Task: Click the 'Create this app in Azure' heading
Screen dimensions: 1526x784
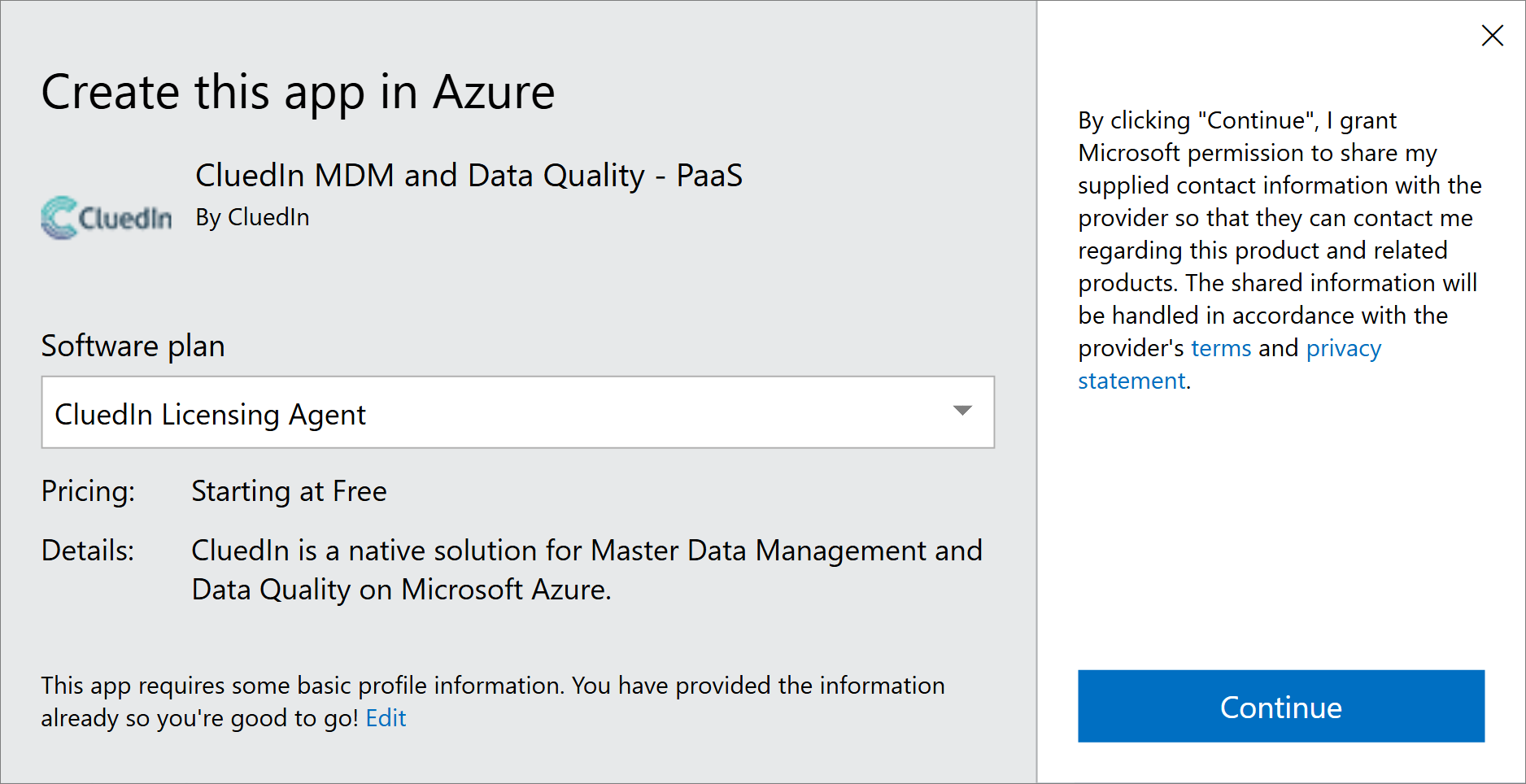Action: tap(298, 92)
